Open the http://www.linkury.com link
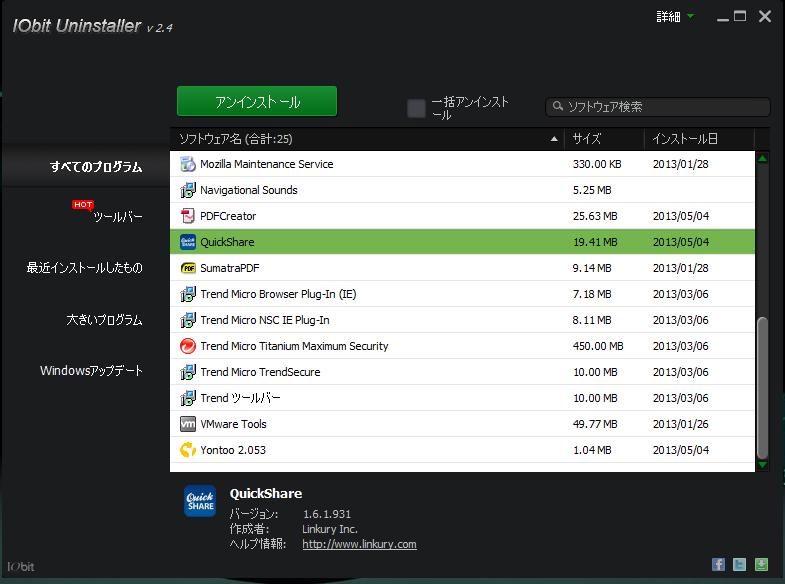 coord(359,544)
